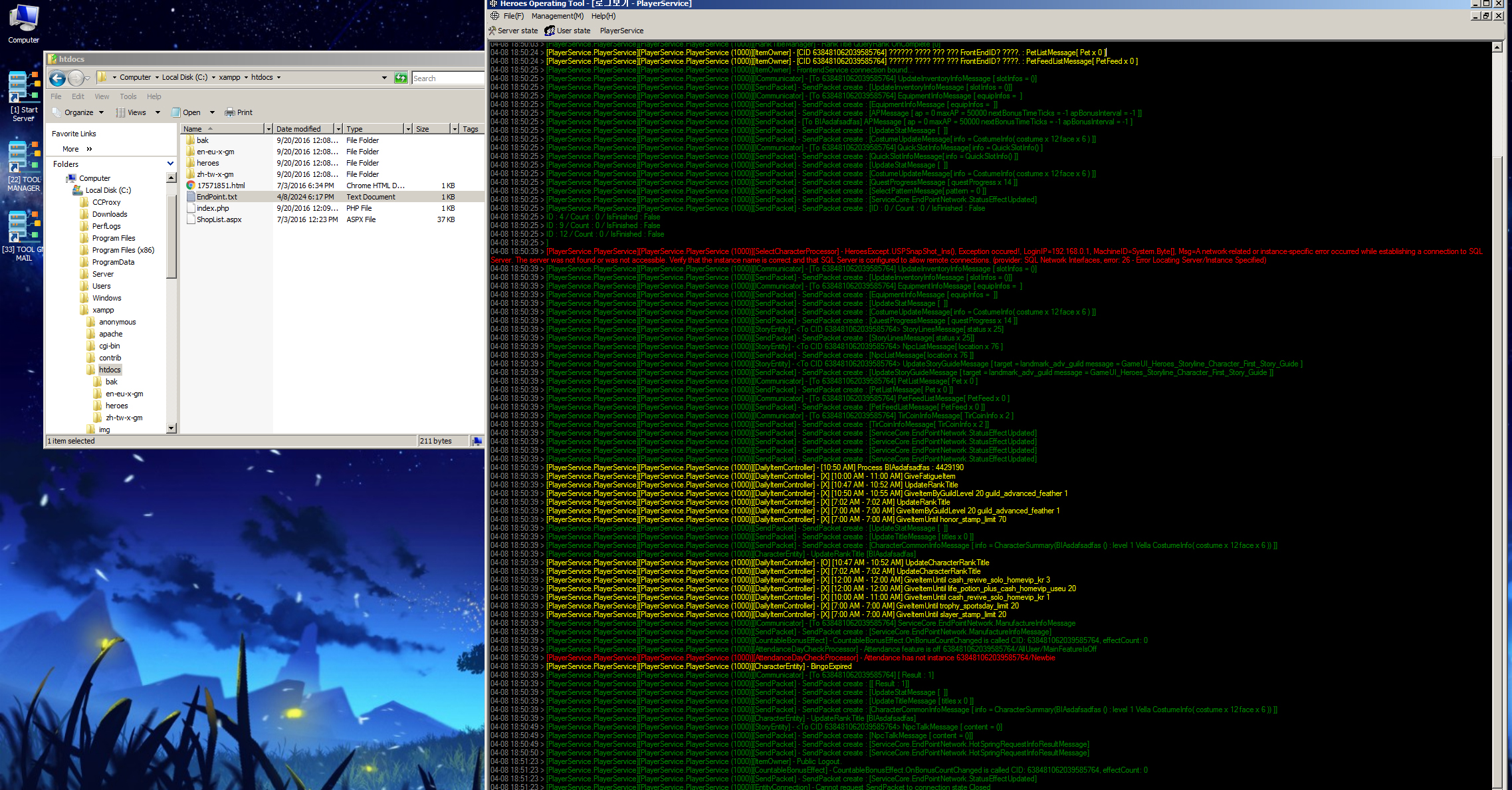Select the 17571851.html Chrome file
1512x790 pixels.
coord(216,186)
